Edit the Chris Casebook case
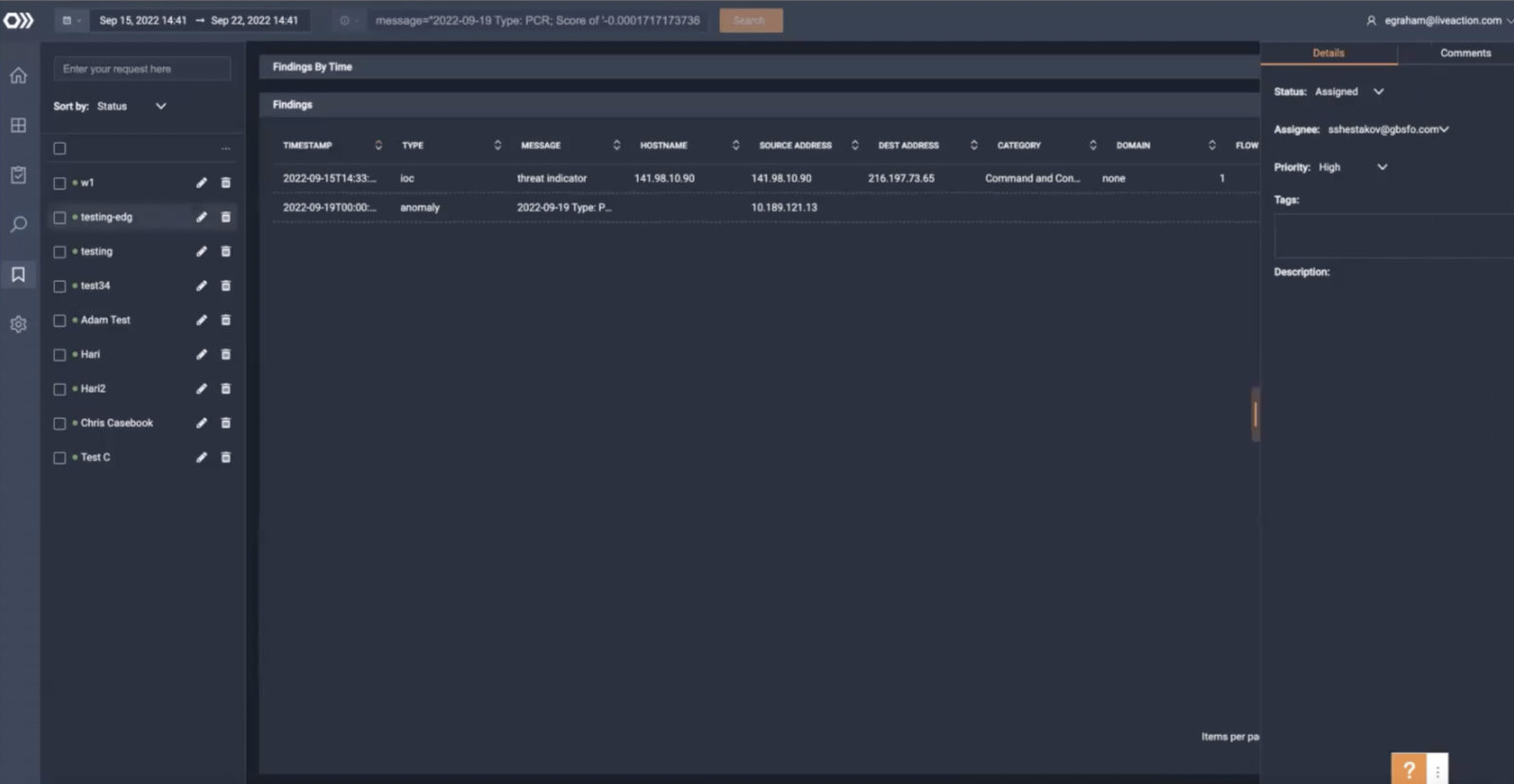1514x784 pixels. click(x=202, y=423)
